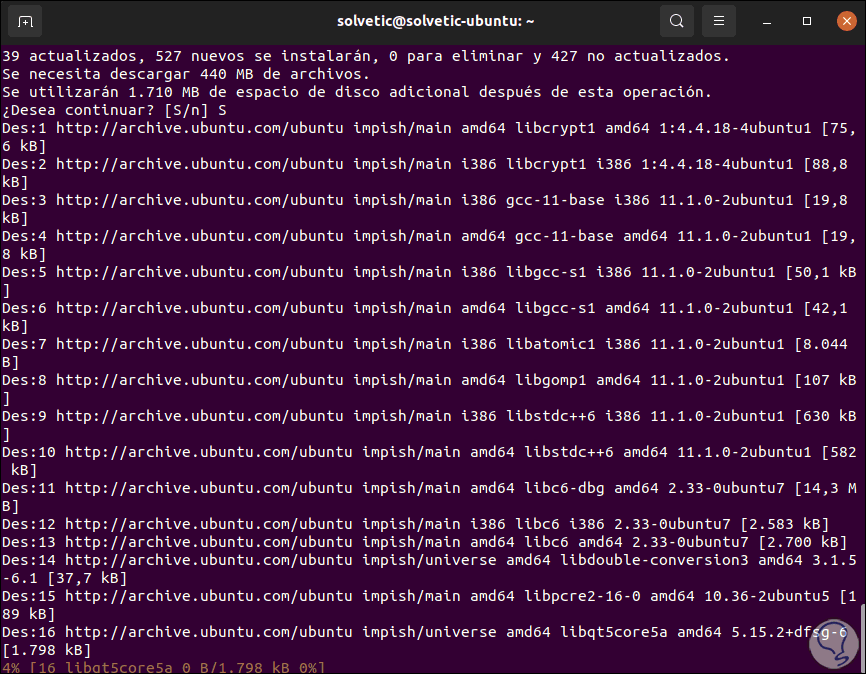This screenshot has width=866, height=674.
Task: Open a new terminal tab
Action: tap(23, 20)
